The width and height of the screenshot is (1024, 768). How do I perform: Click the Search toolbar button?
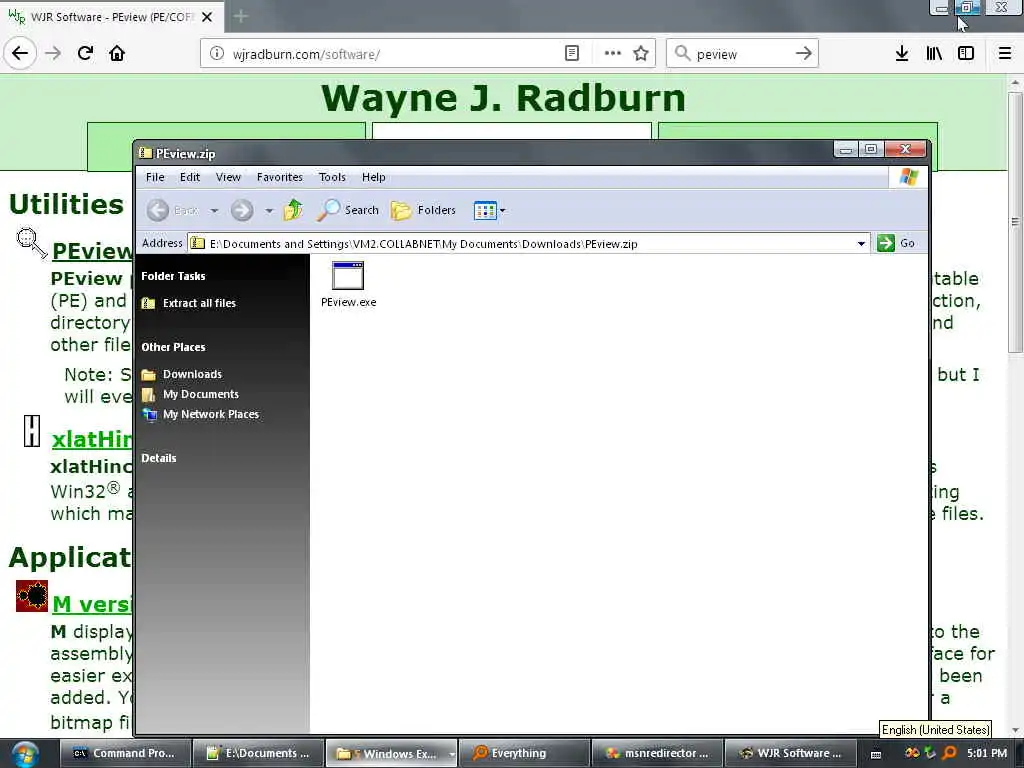(348, 210)
